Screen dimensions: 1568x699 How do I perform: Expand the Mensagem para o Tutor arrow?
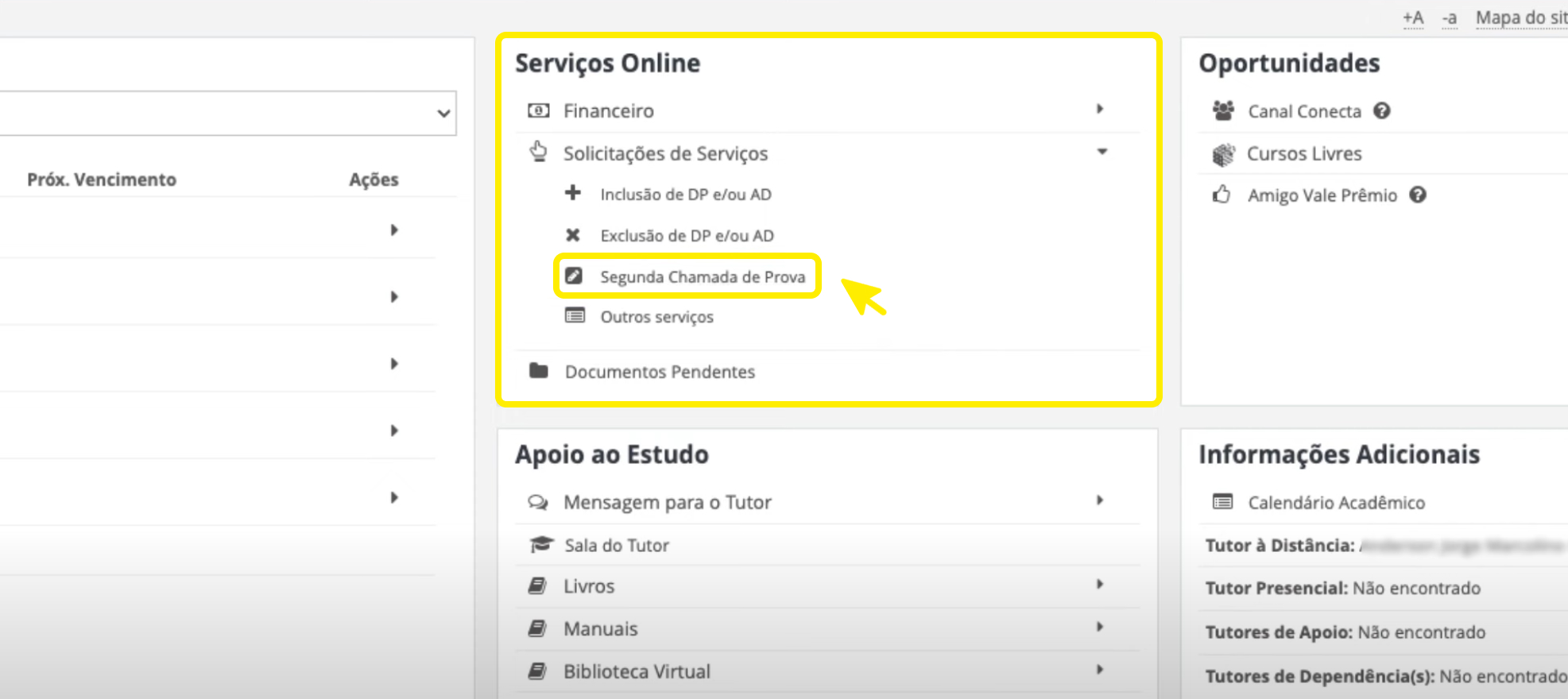(1100, 500)
